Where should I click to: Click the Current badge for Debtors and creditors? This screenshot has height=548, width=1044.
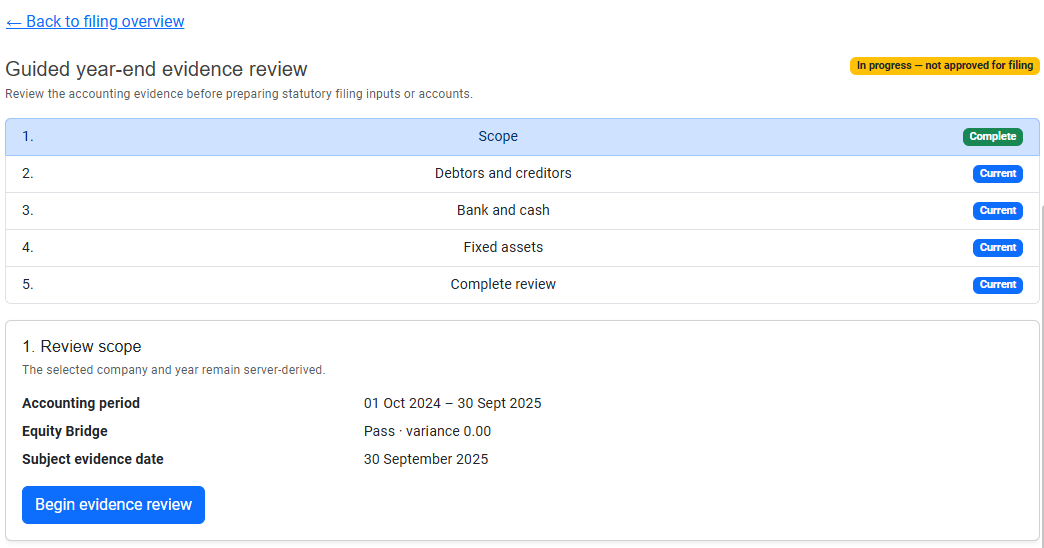coord(997,174)
